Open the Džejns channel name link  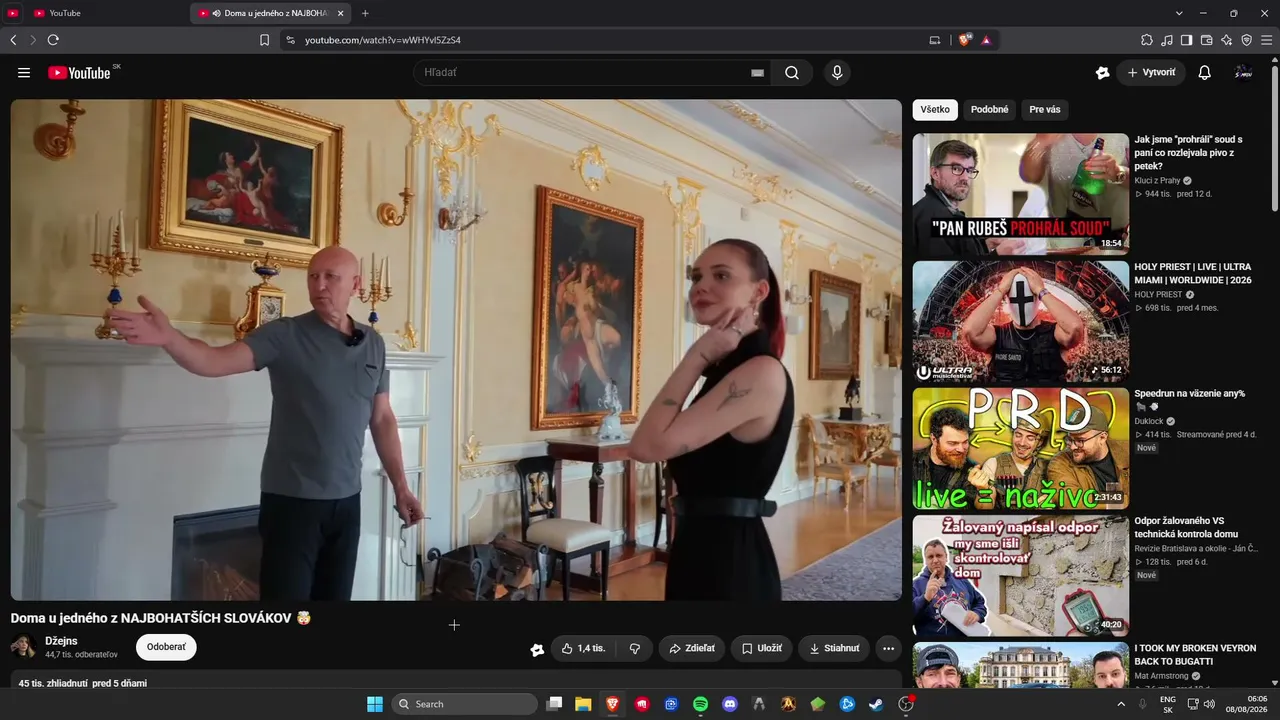click(x=61, y=641)
